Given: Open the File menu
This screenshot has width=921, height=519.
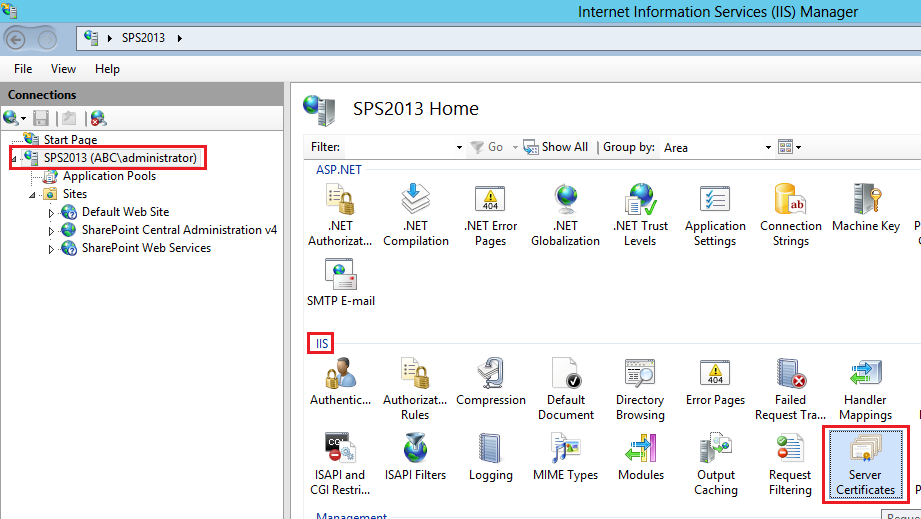Looking at the screenshot, I should 23,69.
